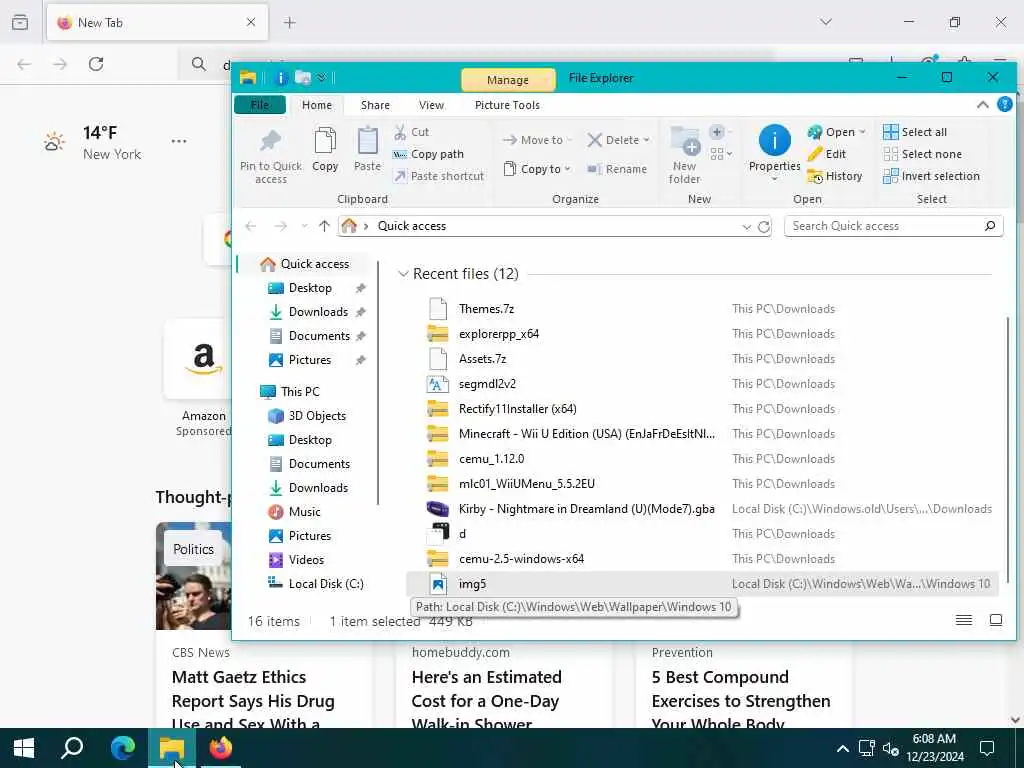Create a New folder from ribbon
The height and width of the screenshot is (768, 1024).
pos(684,155)
